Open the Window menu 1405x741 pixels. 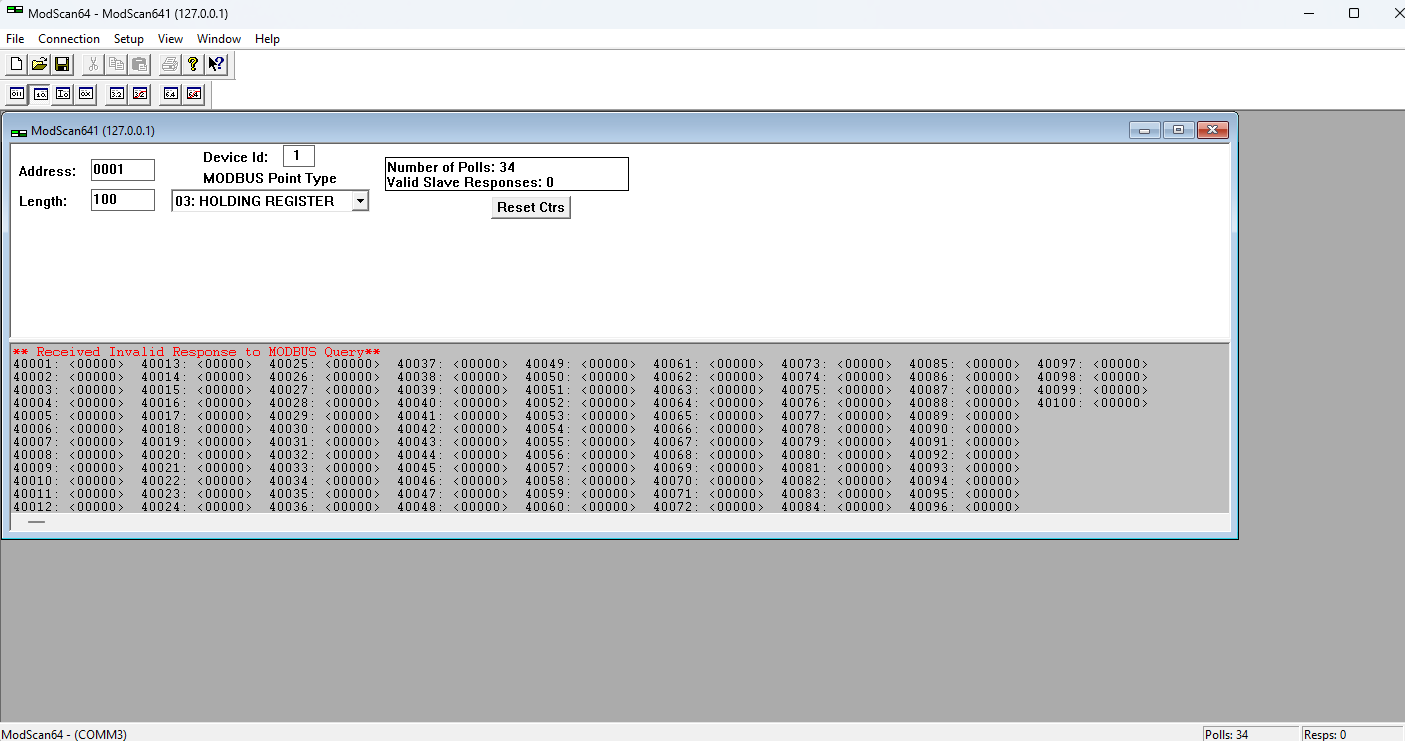tap(219, 39)
